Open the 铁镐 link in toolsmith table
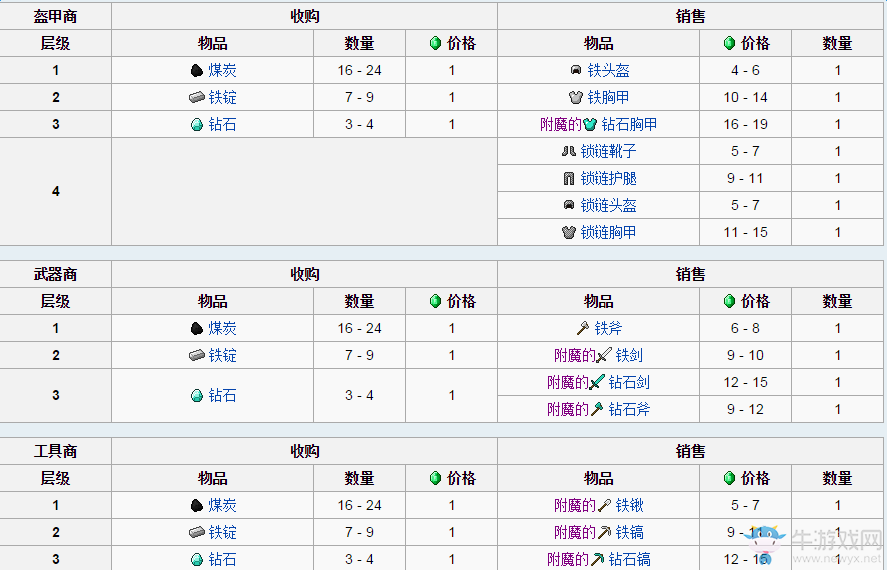 click(x=629, y=533)
